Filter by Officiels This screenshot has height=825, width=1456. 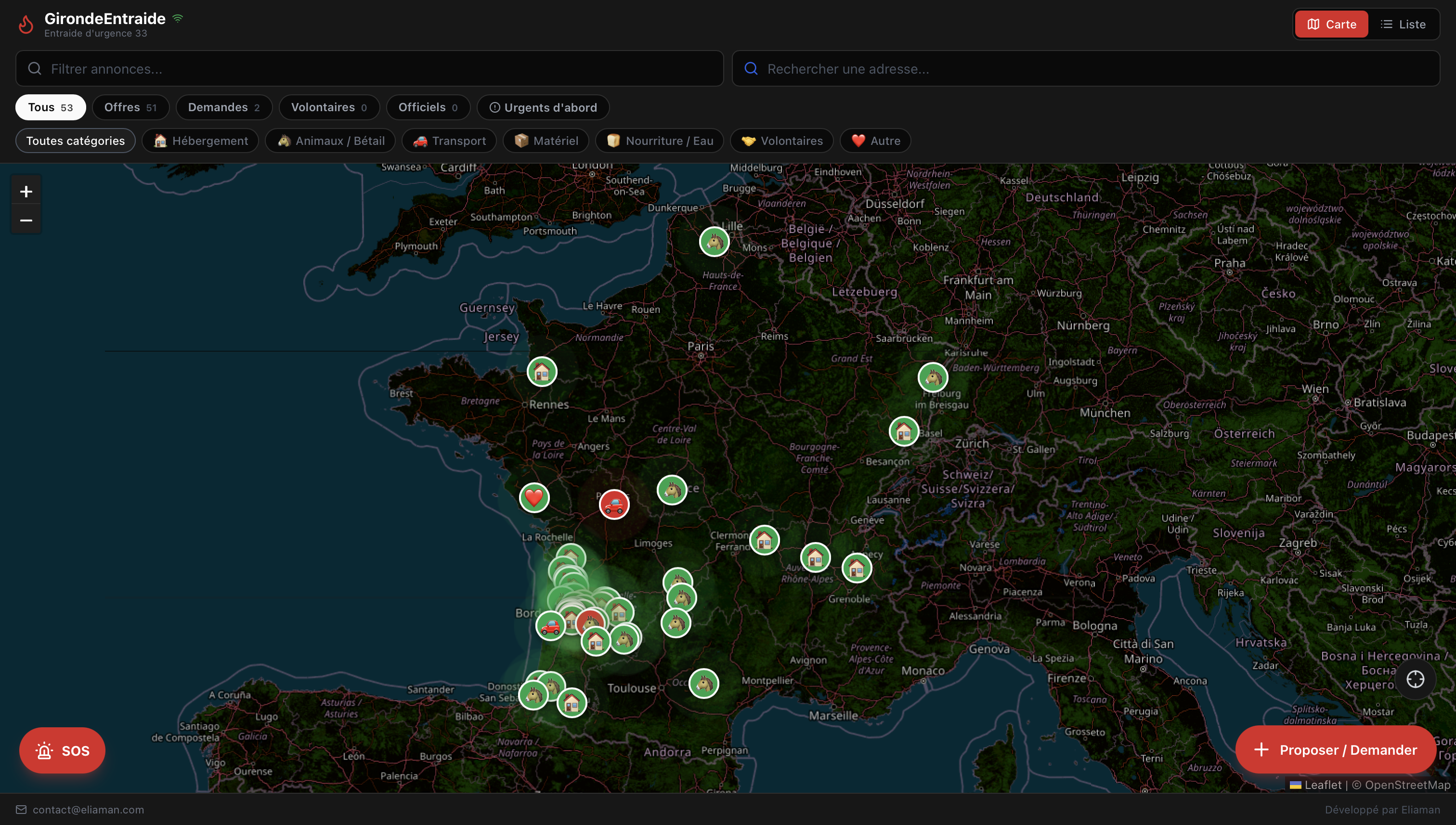(428, 107)
